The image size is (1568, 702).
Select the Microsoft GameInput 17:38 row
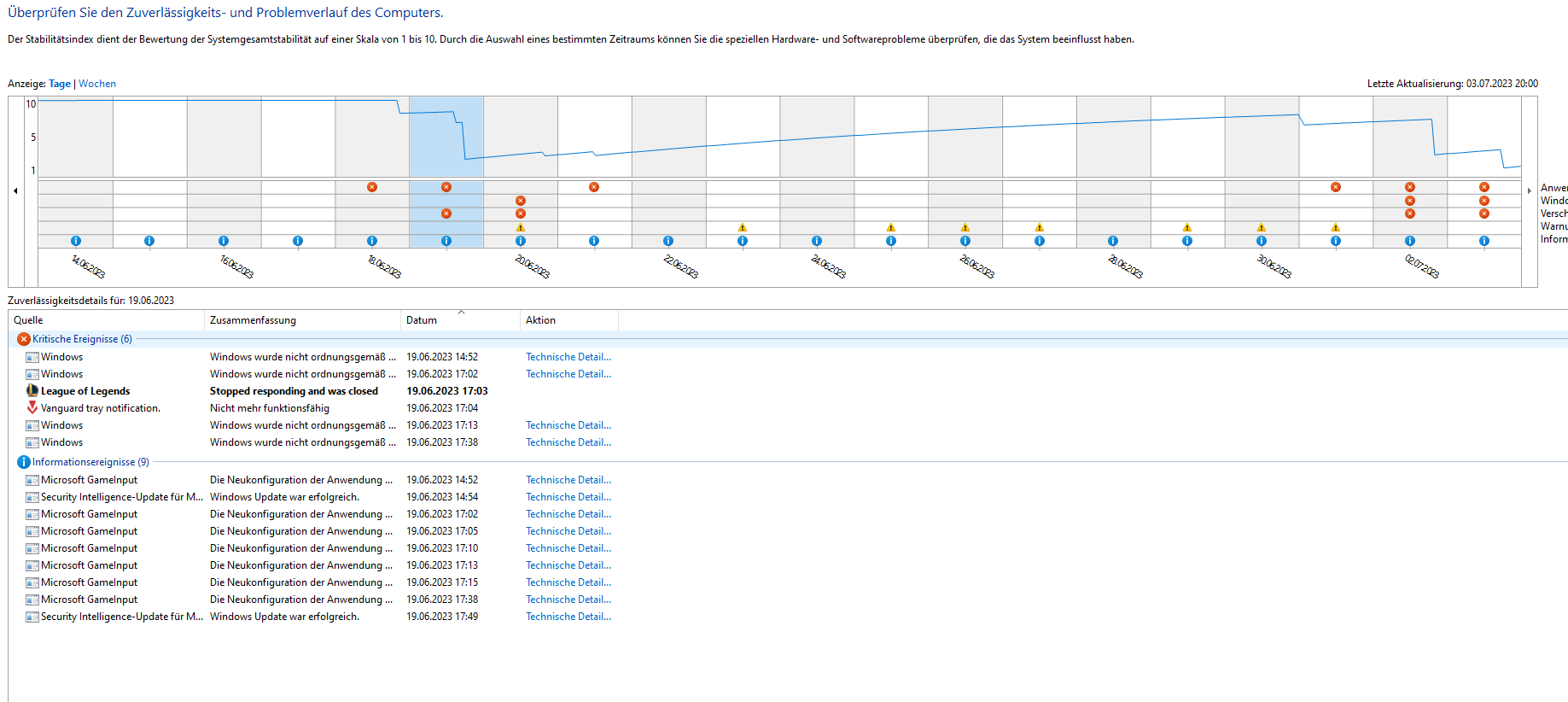[313, 600]
